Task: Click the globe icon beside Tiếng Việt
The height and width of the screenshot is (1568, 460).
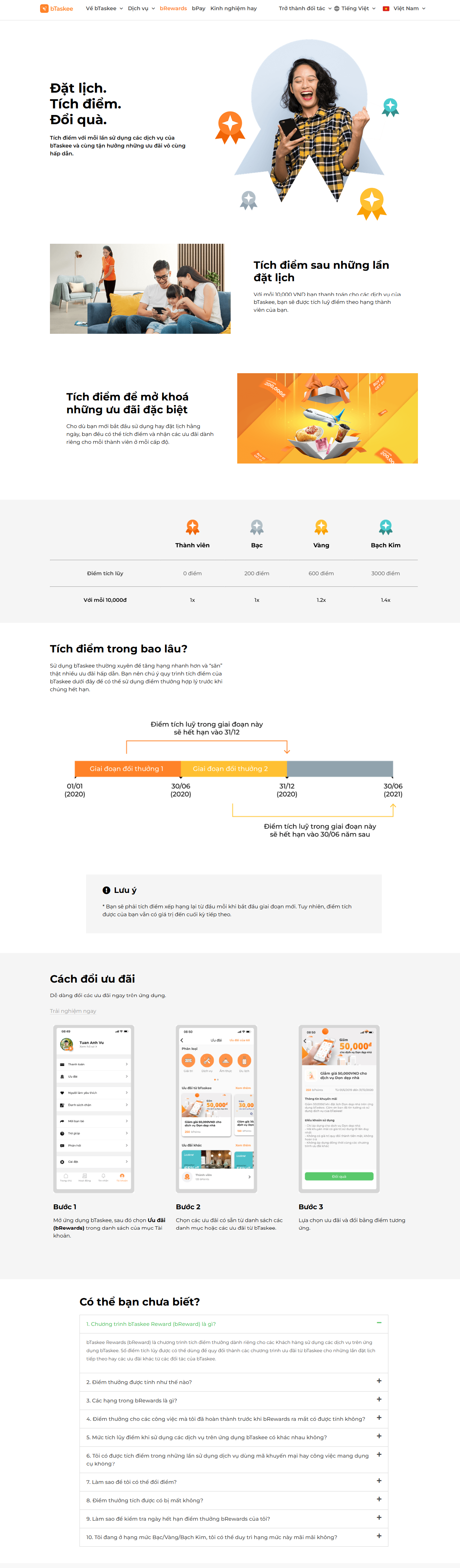Action: tap(336, 9)
